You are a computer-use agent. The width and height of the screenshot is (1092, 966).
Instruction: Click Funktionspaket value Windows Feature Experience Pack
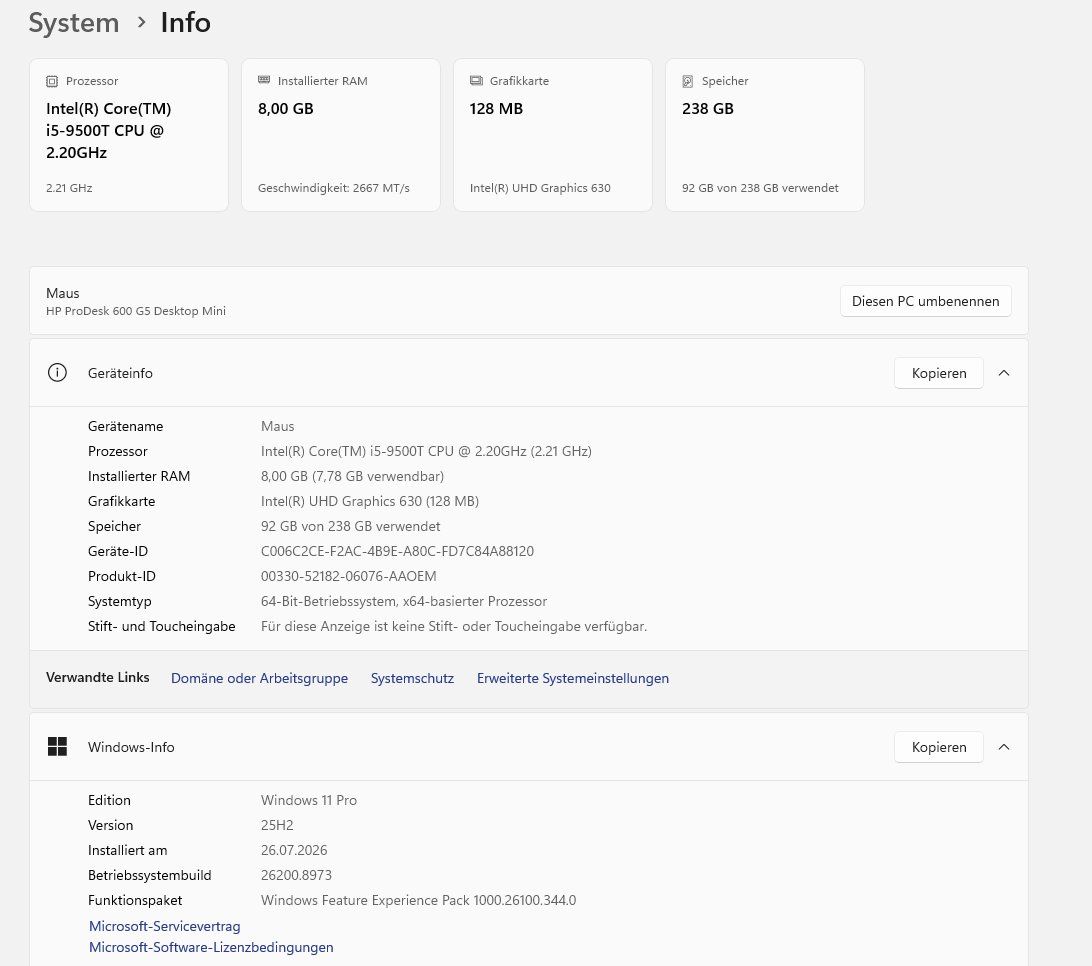click(x=419, y=901)
